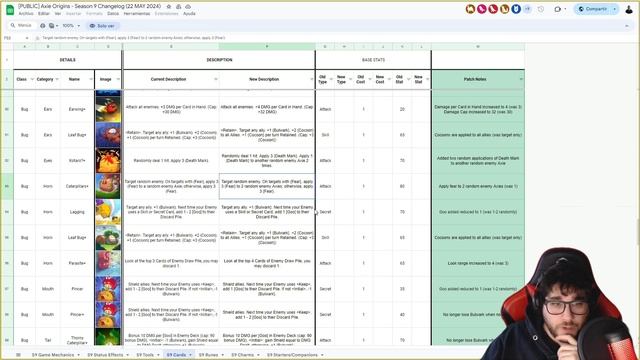Image resolution: width=640 pixels, height=360 pixels.
Task: Open the Compartir dropdown arrow
Action: click(x=615, y=9)
